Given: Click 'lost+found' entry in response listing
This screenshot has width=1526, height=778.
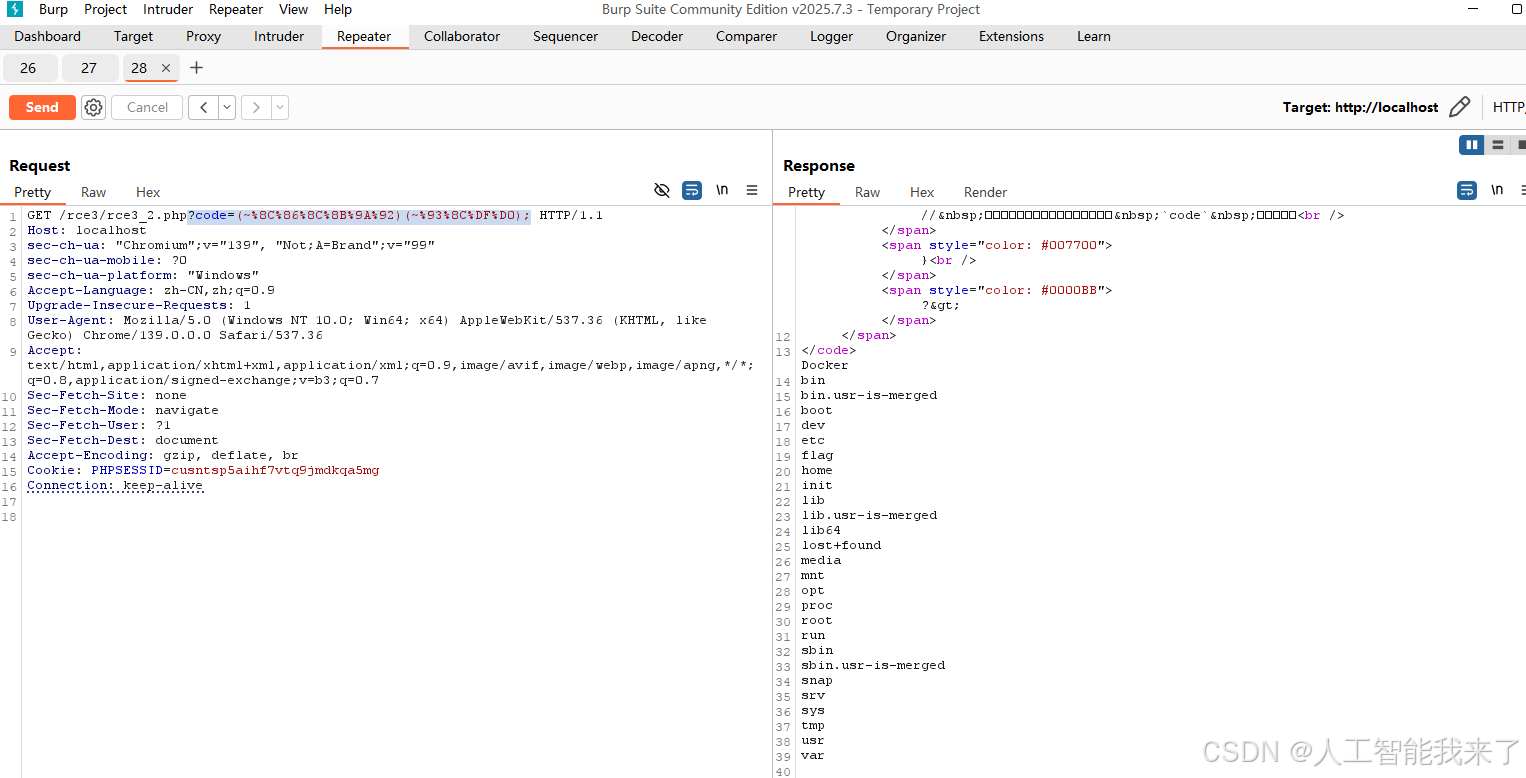Looking at the screenshot, I should point(841,545).
